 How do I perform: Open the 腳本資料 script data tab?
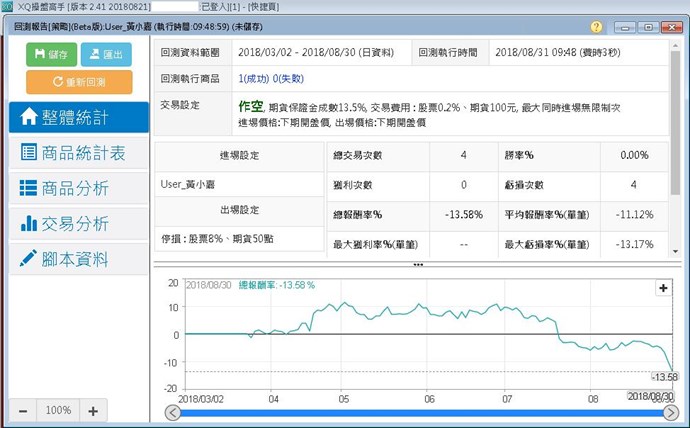click(76, 258)
